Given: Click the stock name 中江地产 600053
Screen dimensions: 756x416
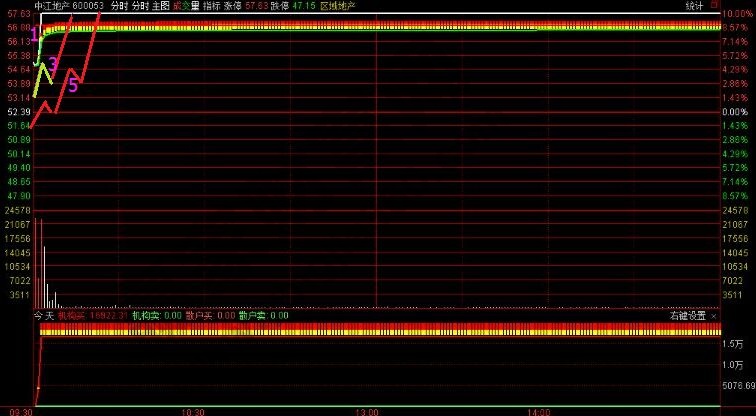Looking at the screenshot, I should pos(68,5).
